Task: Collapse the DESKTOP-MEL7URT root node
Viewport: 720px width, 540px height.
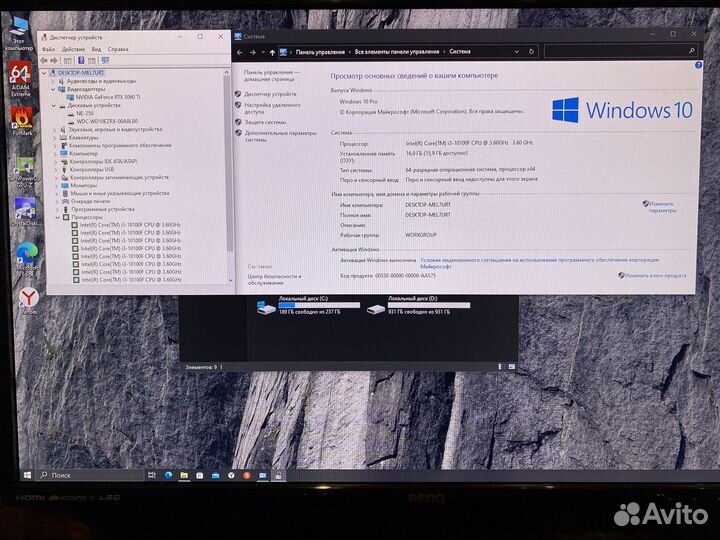Action: 44,73
